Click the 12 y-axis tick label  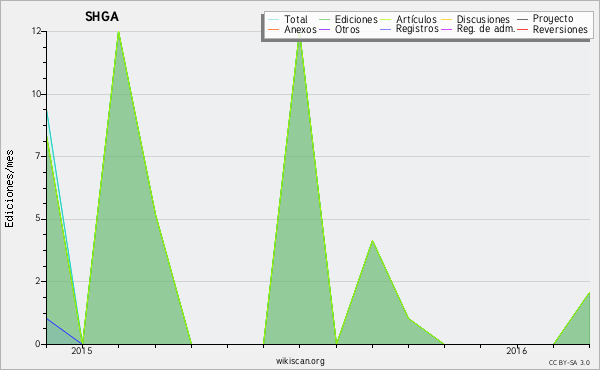(x=36, y=31)
